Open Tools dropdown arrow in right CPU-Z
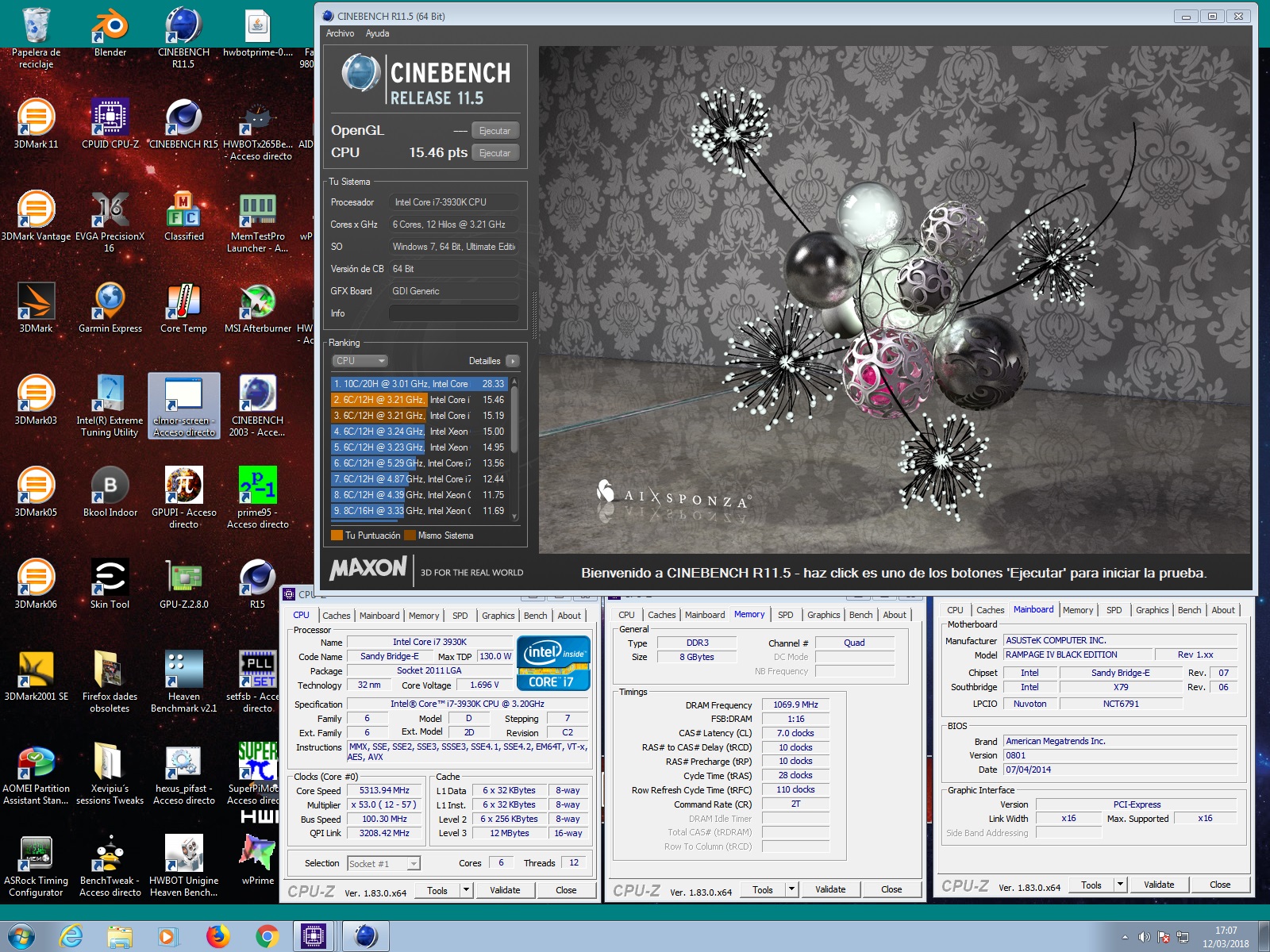The image size is (1270, 952). 1120,885
